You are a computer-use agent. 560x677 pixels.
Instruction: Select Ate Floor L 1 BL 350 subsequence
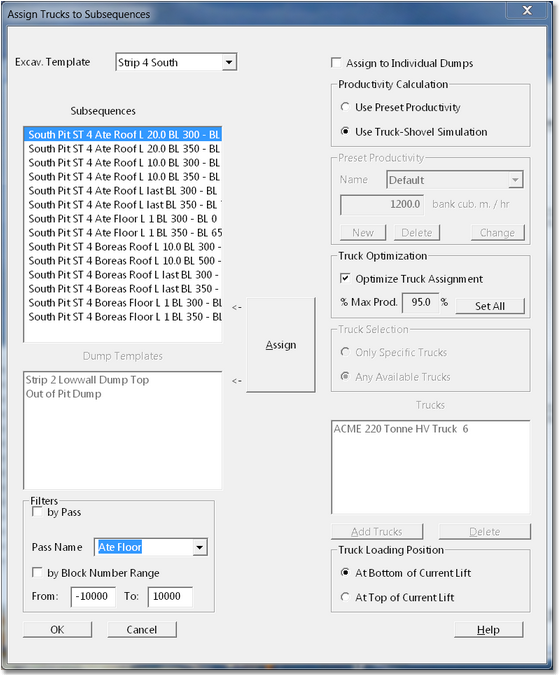[x=123, y=233]
